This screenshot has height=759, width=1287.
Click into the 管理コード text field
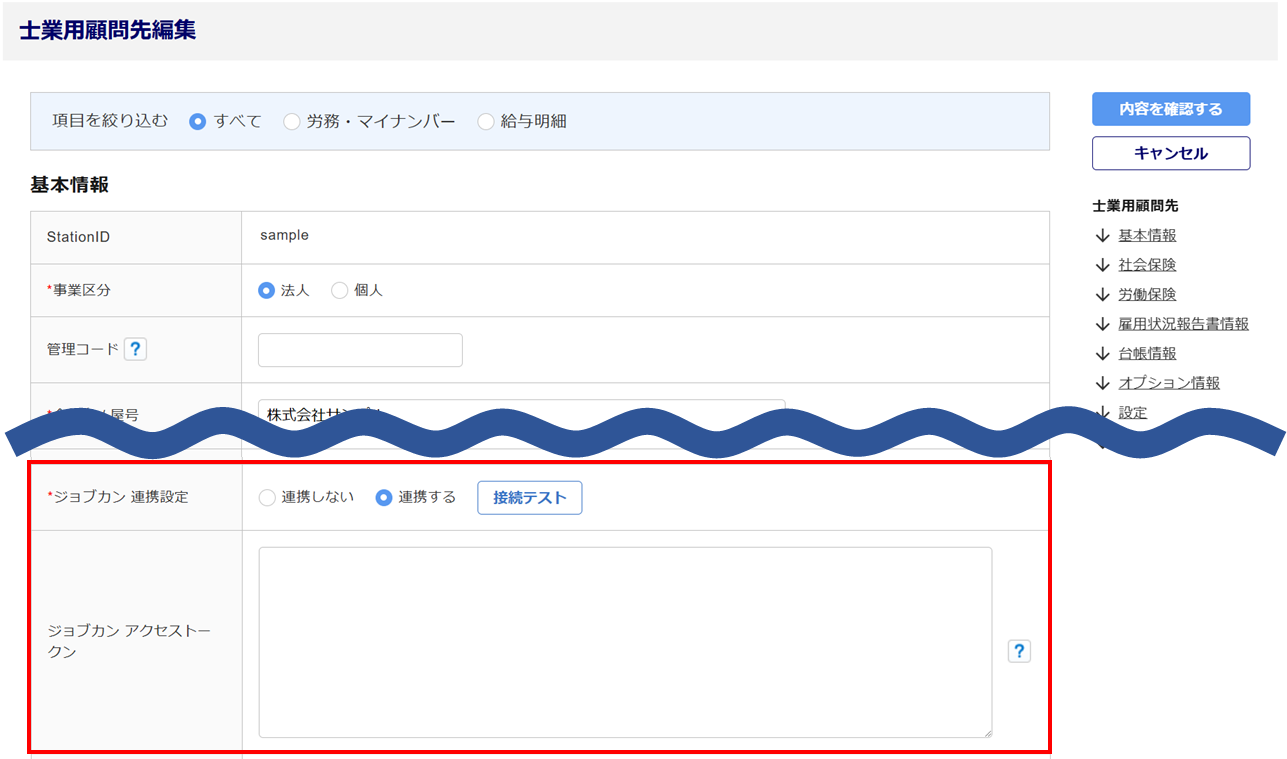pos(360,350)
